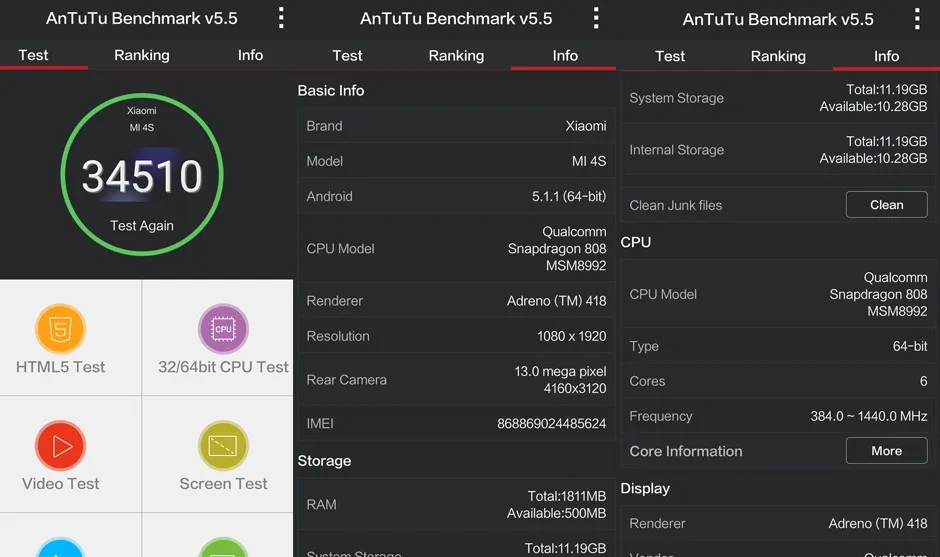Click the Xiaomi label in score circle
The height and width of the screenshot is (557, 940).
[141, 110]
